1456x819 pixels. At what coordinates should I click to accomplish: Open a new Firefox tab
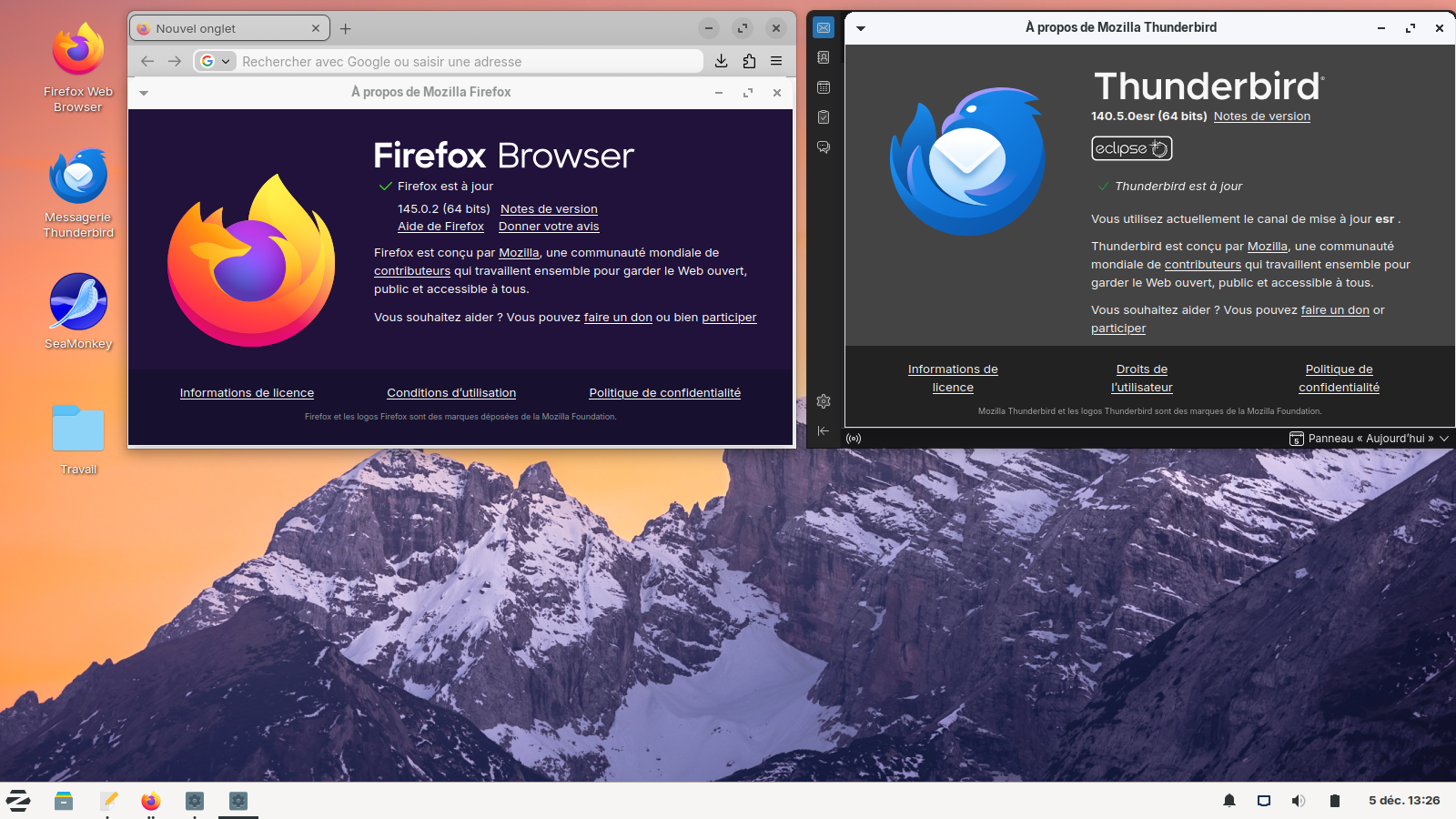click(346, 29)
